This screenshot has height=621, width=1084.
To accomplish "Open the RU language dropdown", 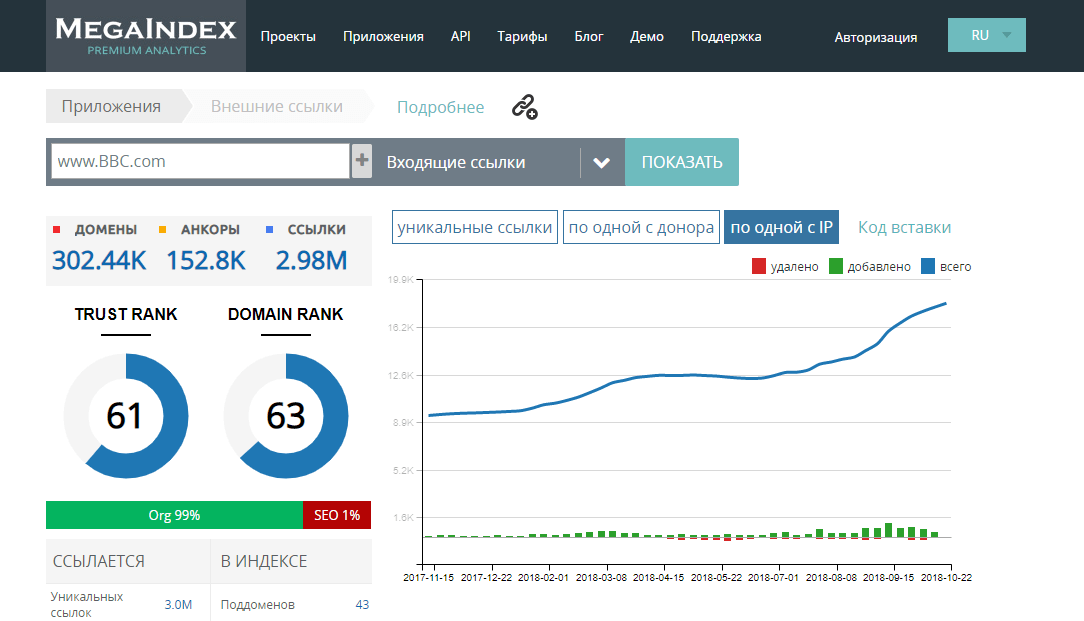I will (987, 35).
